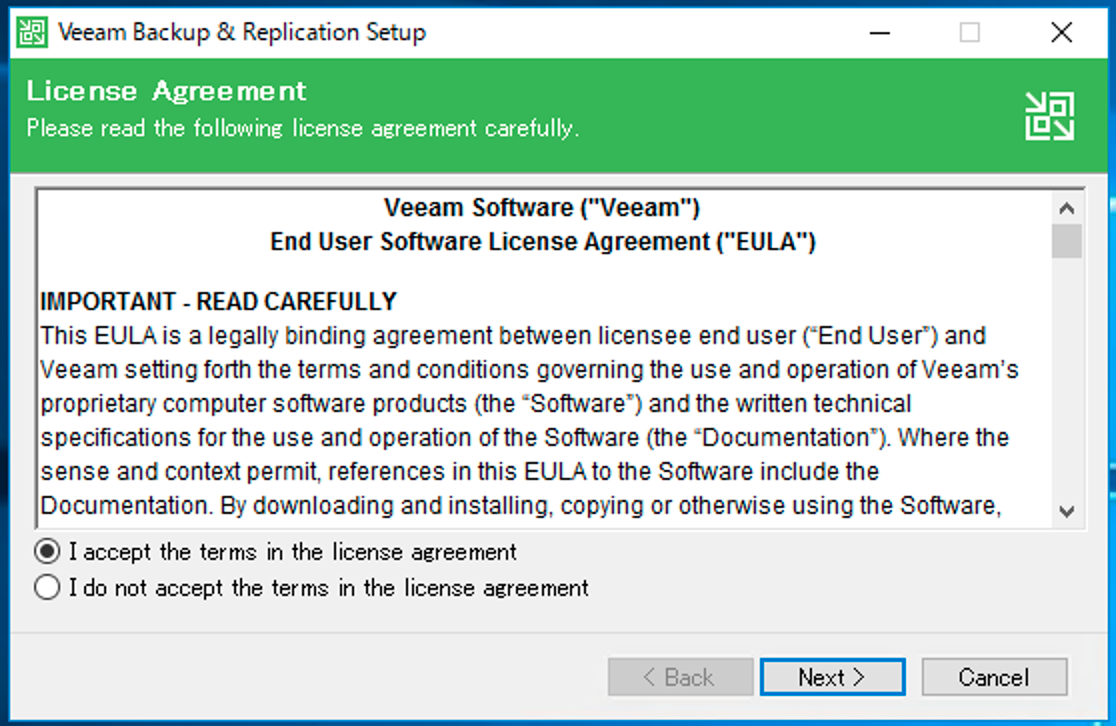Screen dimensions: 1116x726
Task: Click the scrollbar down arrow
Action: [x=1065, y=509]
